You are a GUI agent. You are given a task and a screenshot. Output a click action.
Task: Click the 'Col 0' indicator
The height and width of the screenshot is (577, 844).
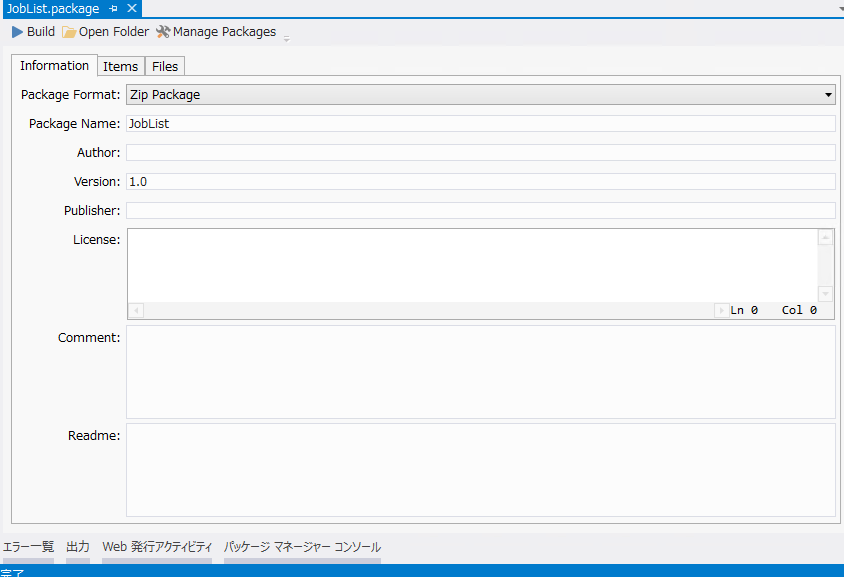(x=799, y=311)
